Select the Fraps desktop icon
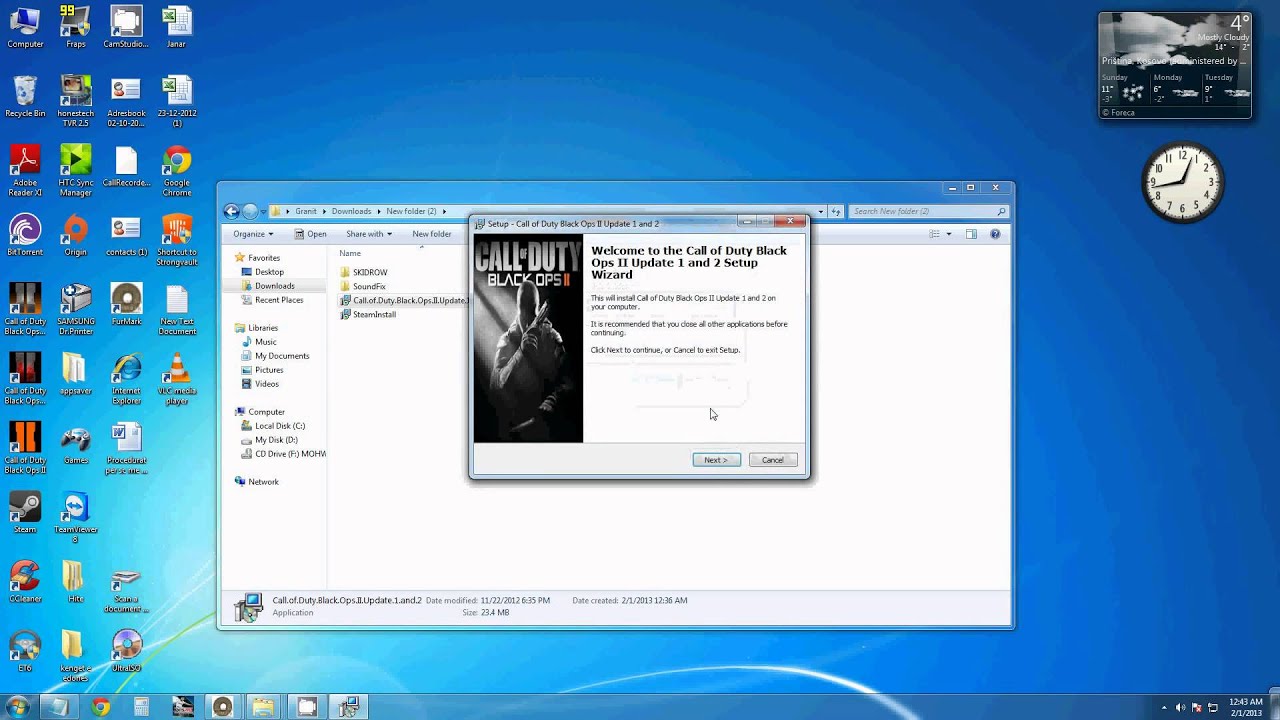Viewport: 1280px width, 720px height. (x=75, y=26)
